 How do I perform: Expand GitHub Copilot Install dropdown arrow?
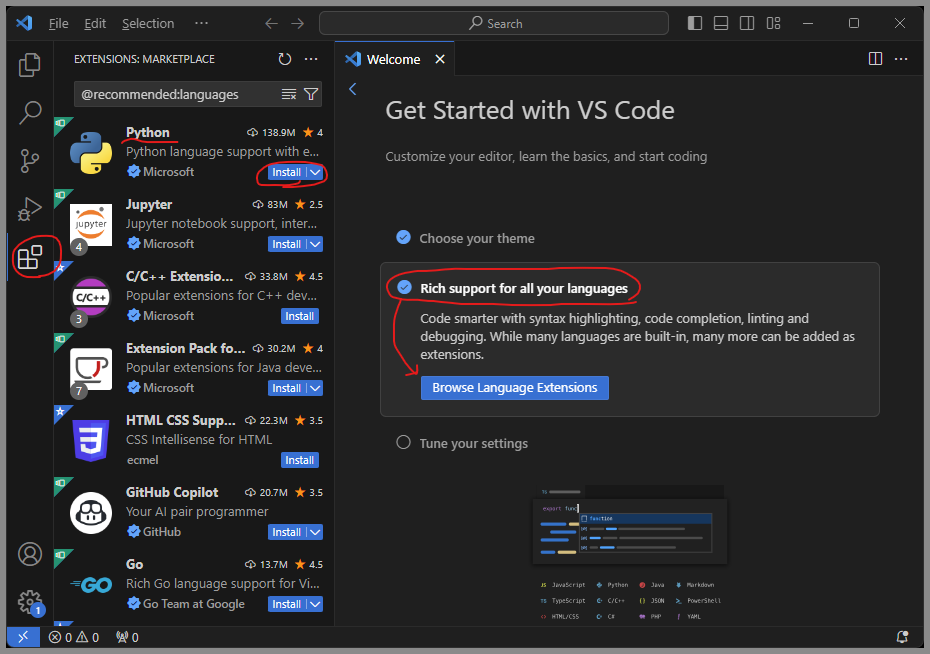pyautogui.click(x=316, y=532)
